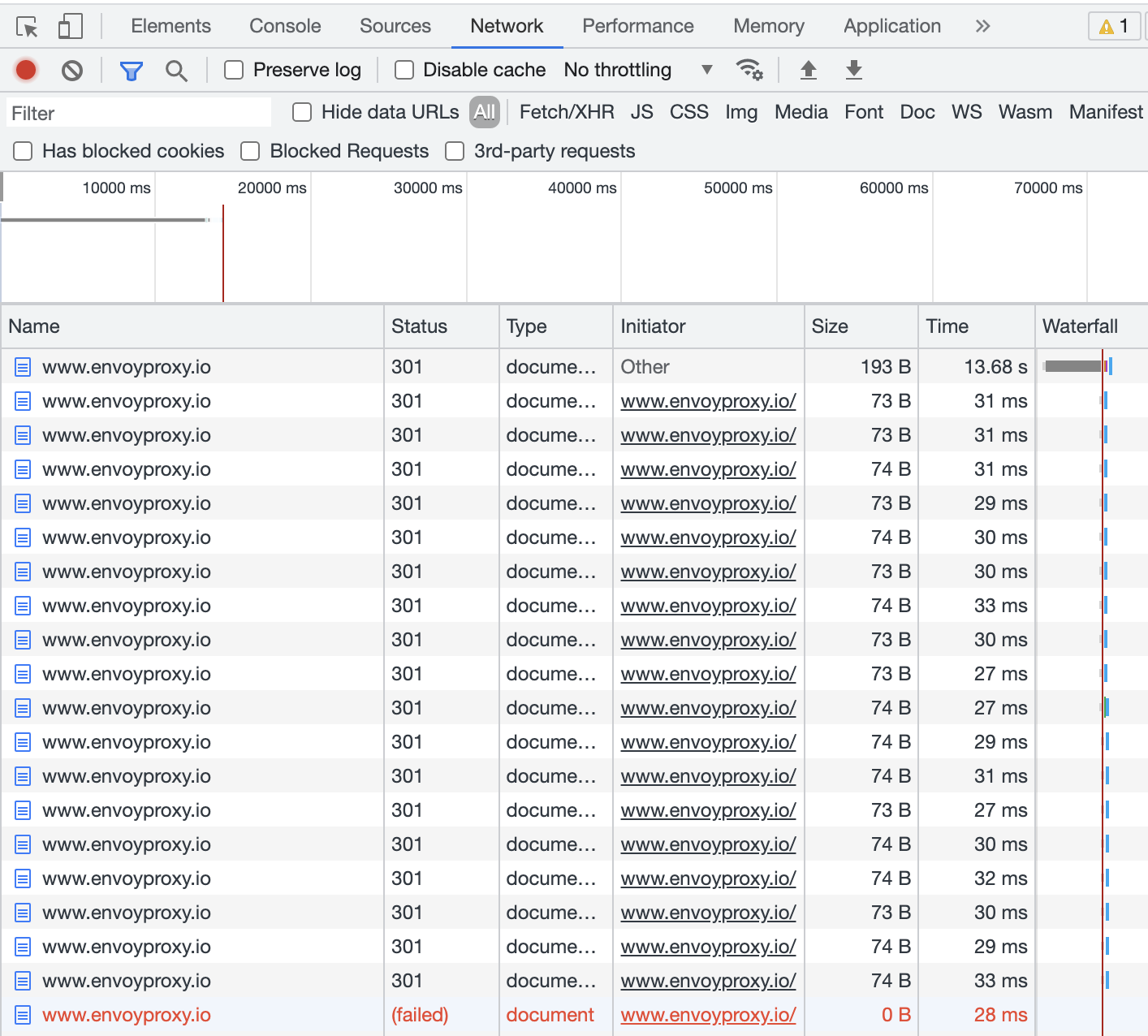Enable Preserve log
The width and height of the screenshot is (1148, 1036).
(234, 70)
